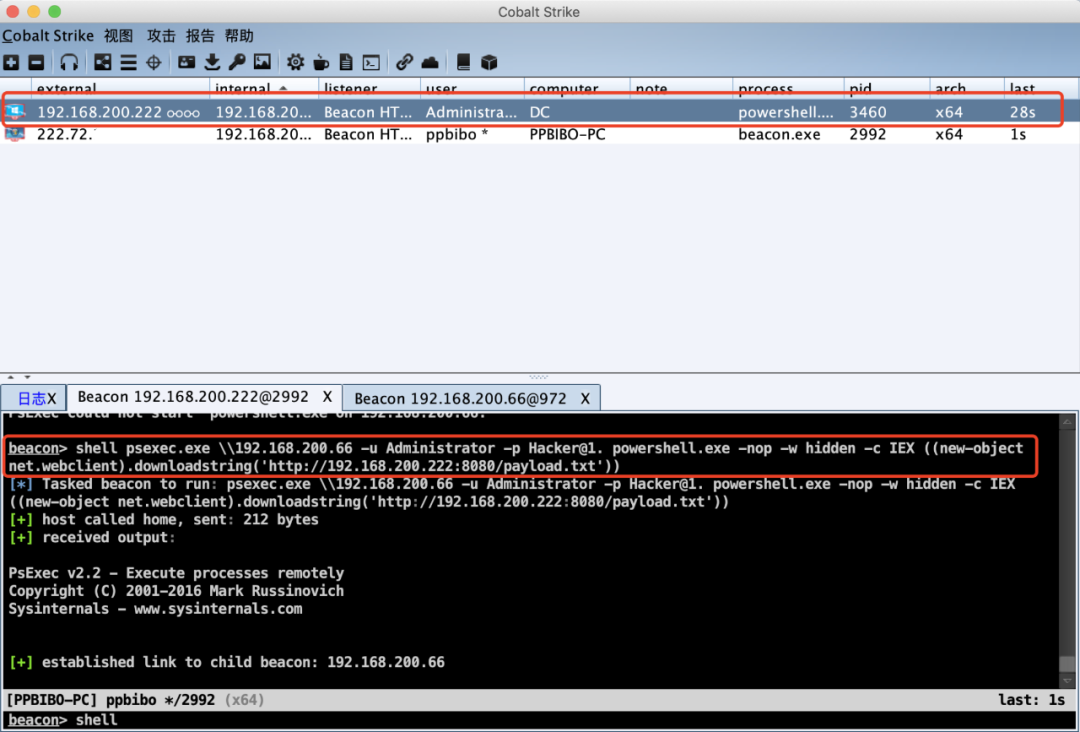
Task: Switch to session table view icon
Action: [x=128, y=63]
